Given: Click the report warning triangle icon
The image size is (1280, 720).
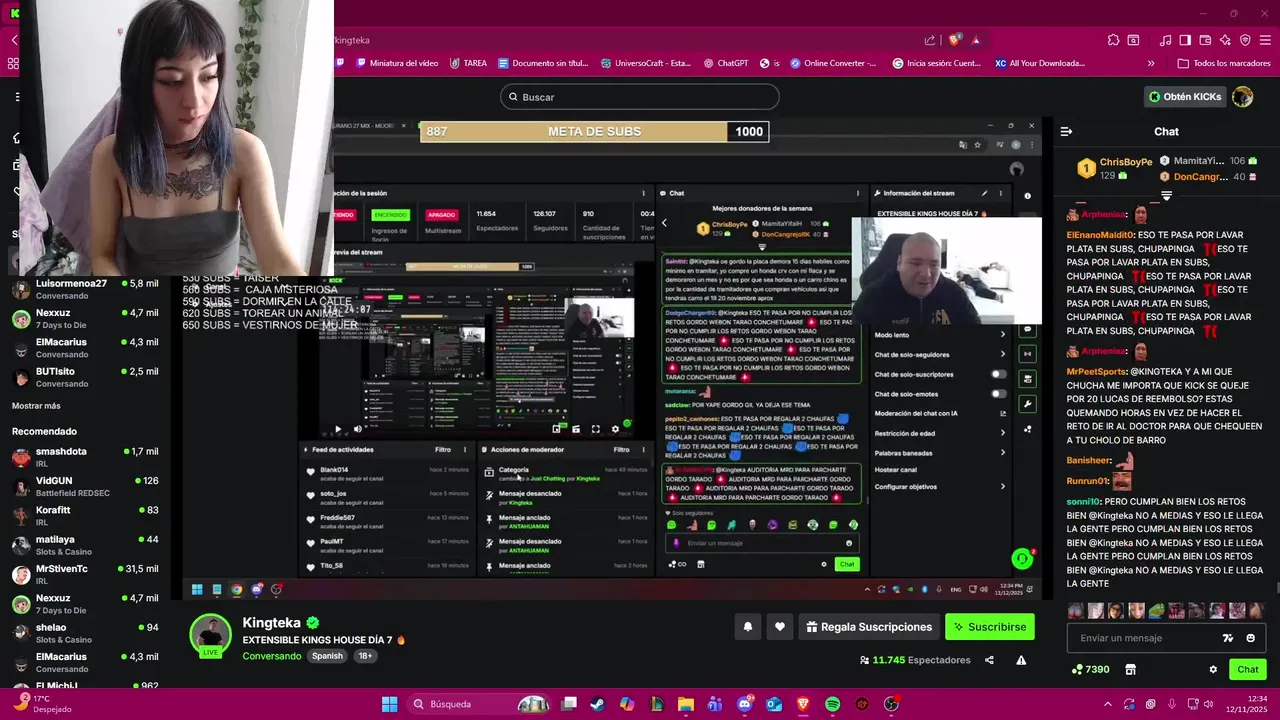Looking at the screenshot, I should [x=1021, y=660].
